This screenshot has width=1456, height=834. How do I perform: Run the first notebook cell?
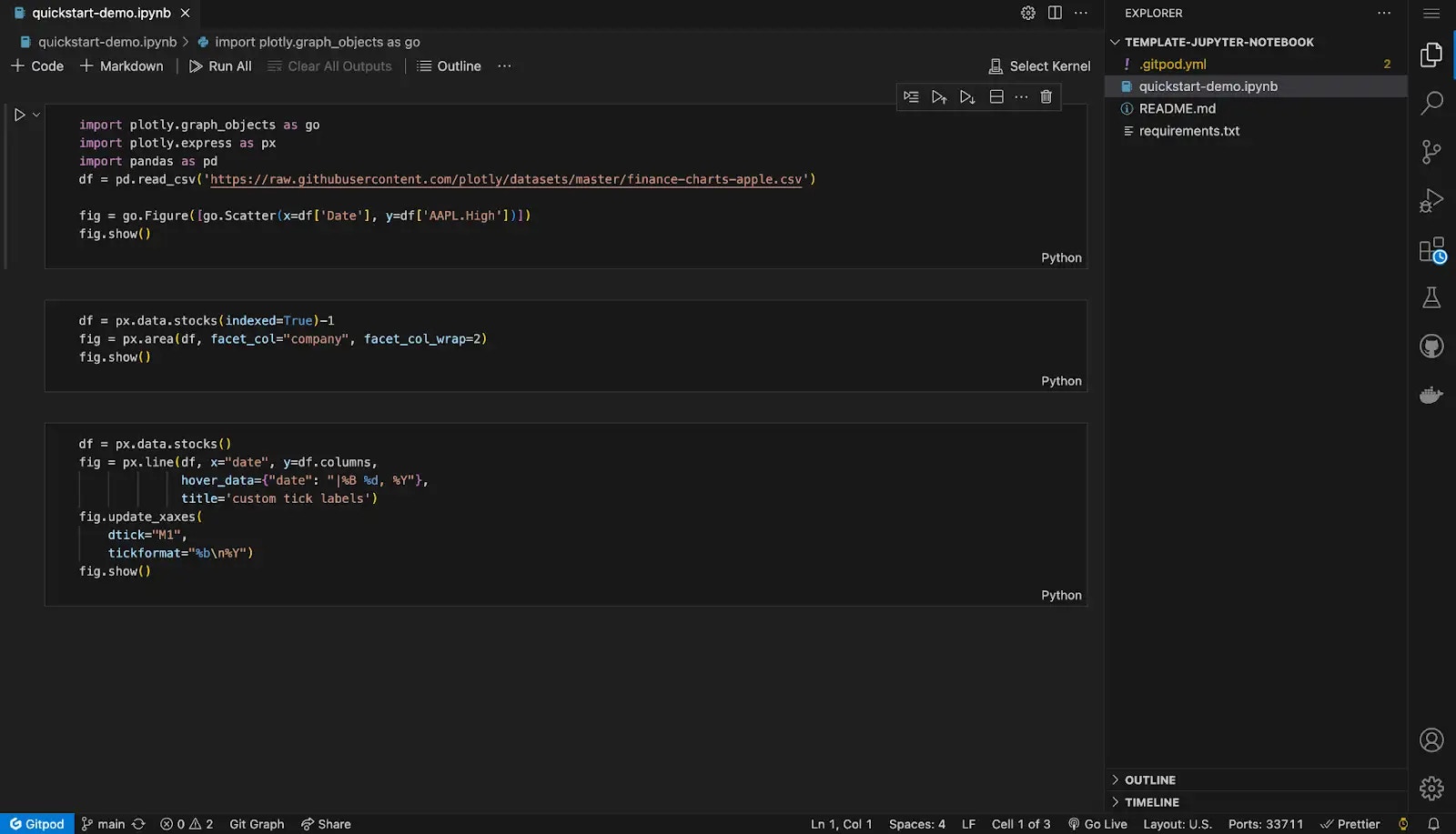[x=19, y=115]
